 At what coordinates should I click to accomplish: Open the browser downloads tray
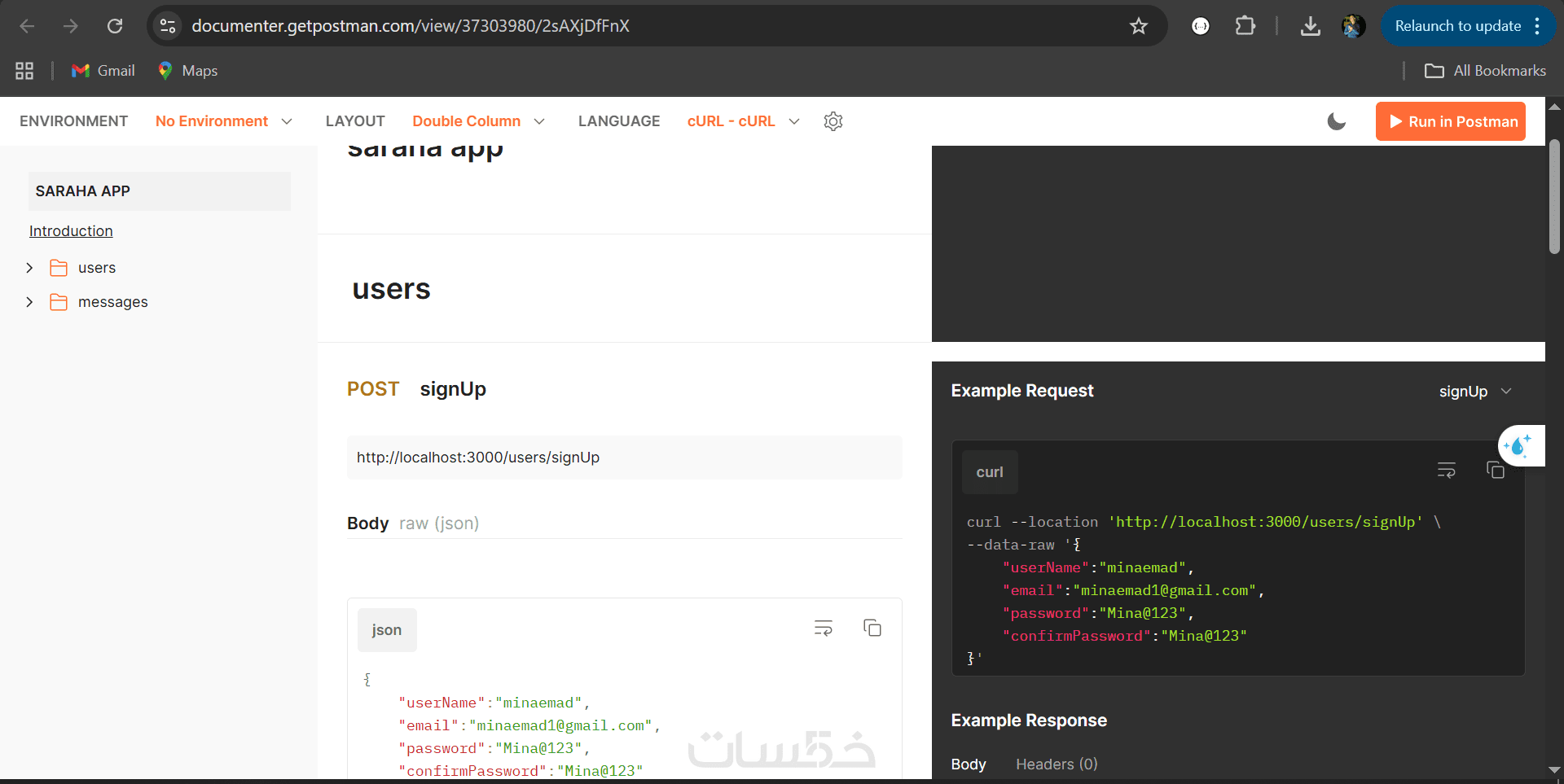coord(1310,26)
